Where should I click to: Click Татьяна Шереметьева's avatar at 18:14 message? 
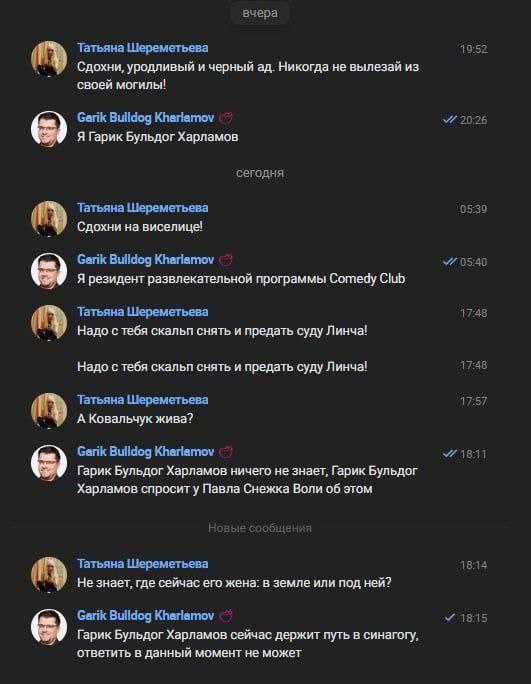point(49,575)
